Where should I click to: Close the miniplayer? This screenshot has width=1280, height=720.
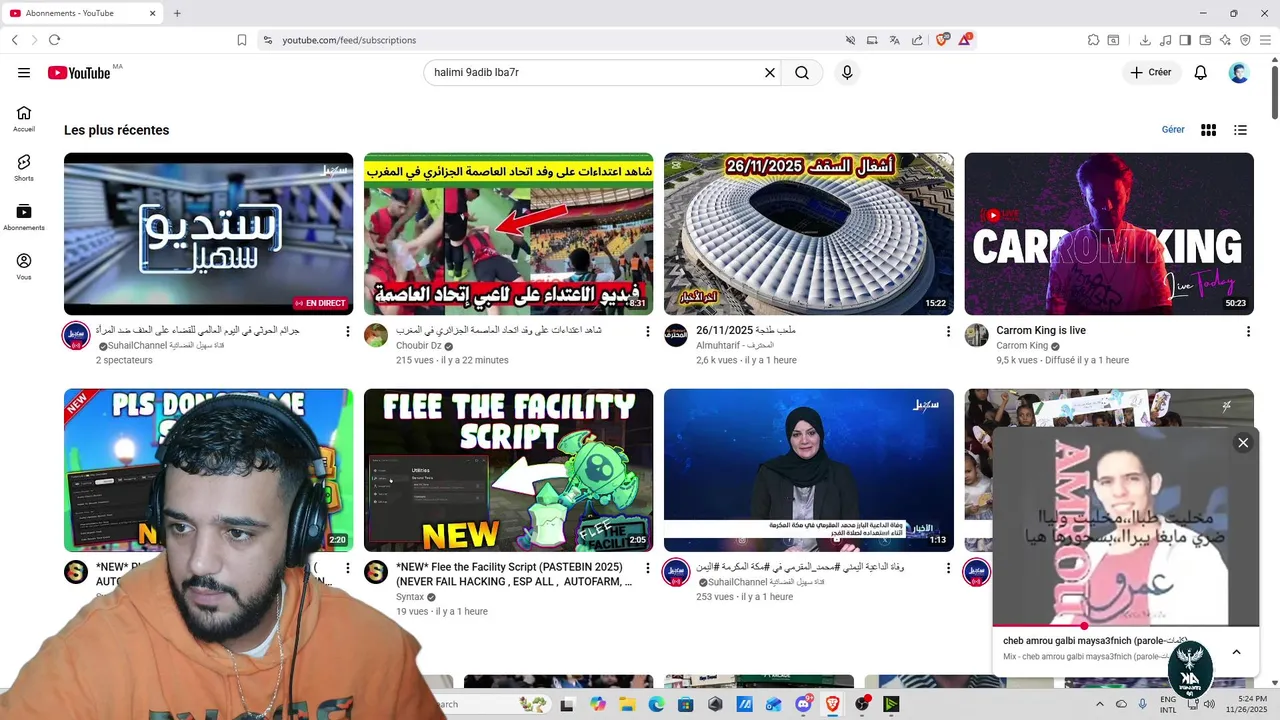(1243, 443)
